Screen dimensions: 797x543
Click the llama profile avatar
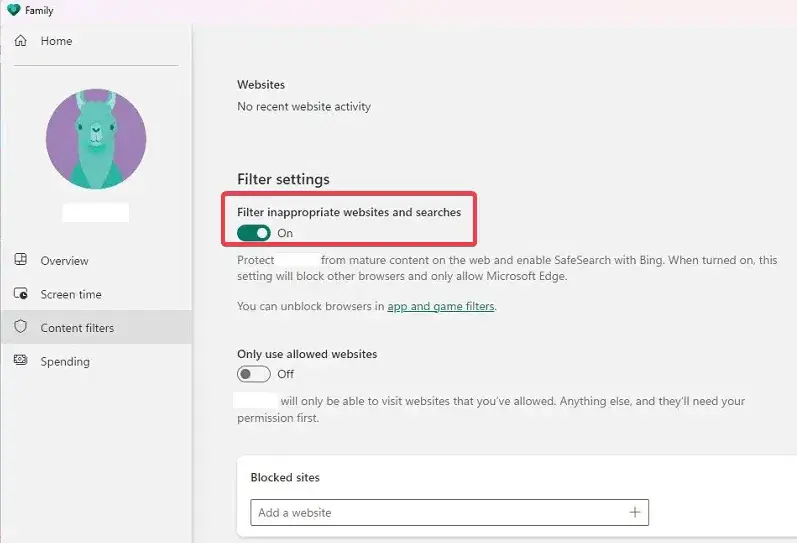96,138
